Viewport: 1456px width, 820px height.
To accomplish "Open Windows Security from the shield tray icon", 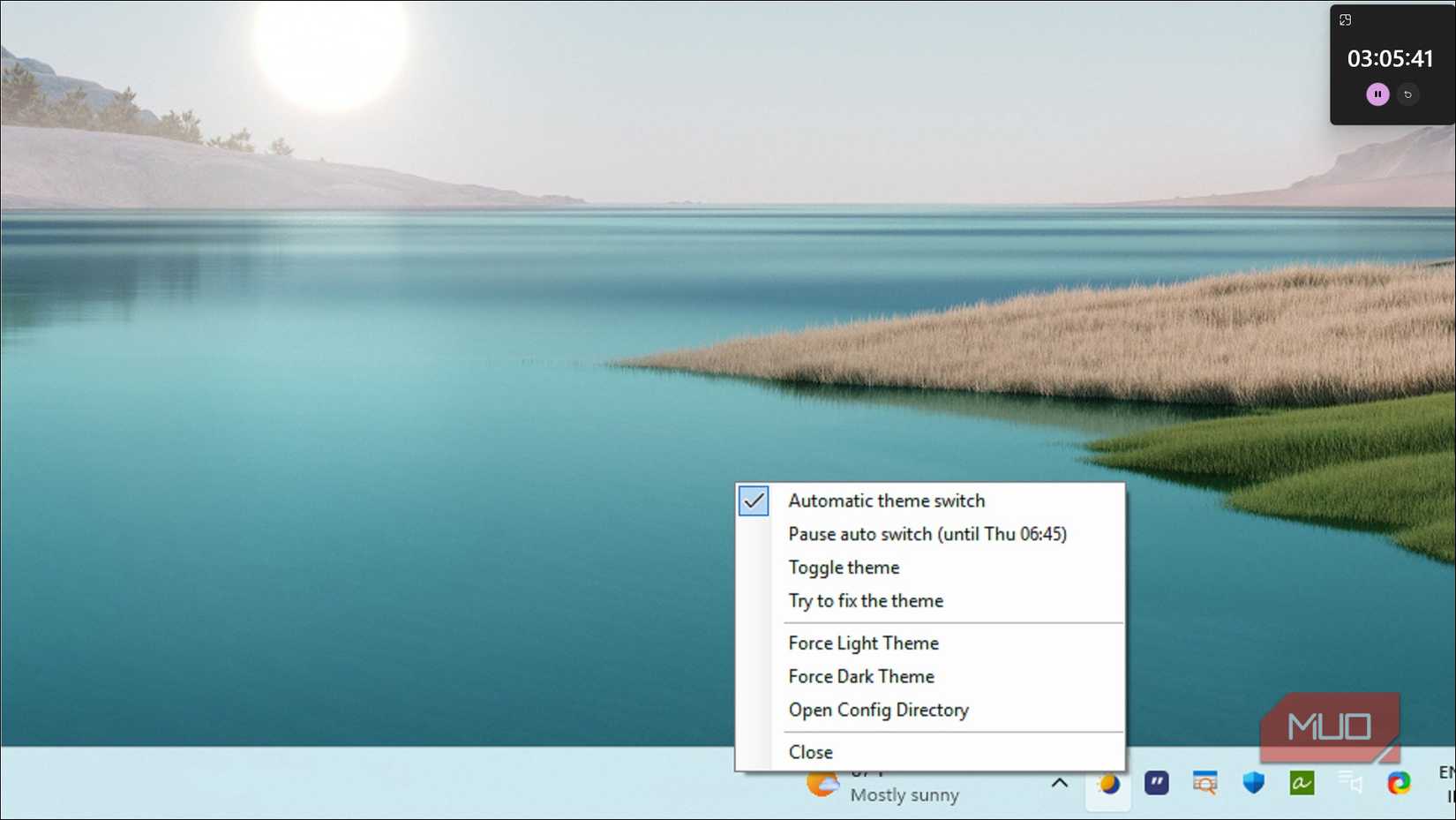I will 1253,783.
